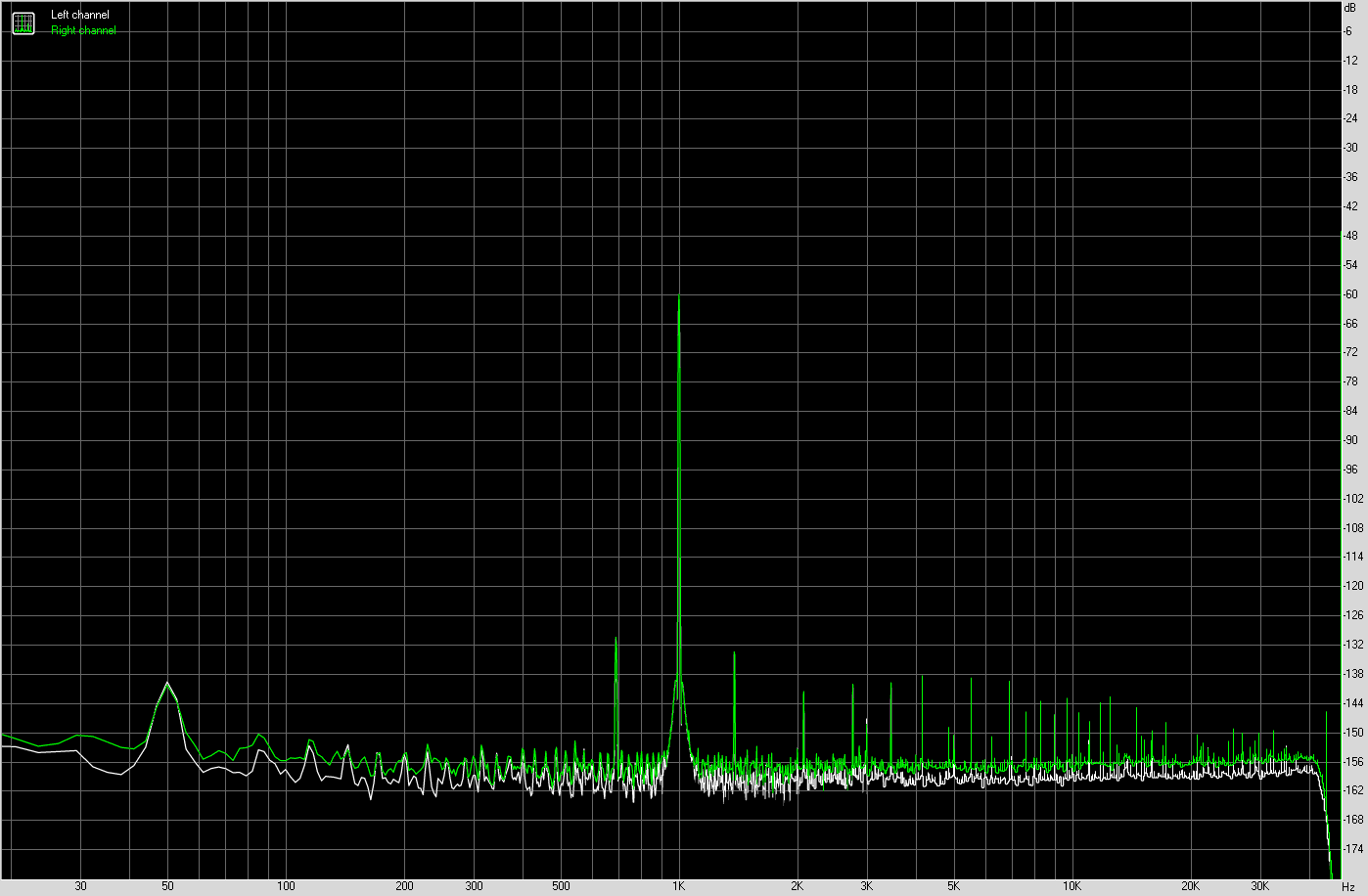
Task: Click the '50' frequency axis label
Action: click(168, 887)
